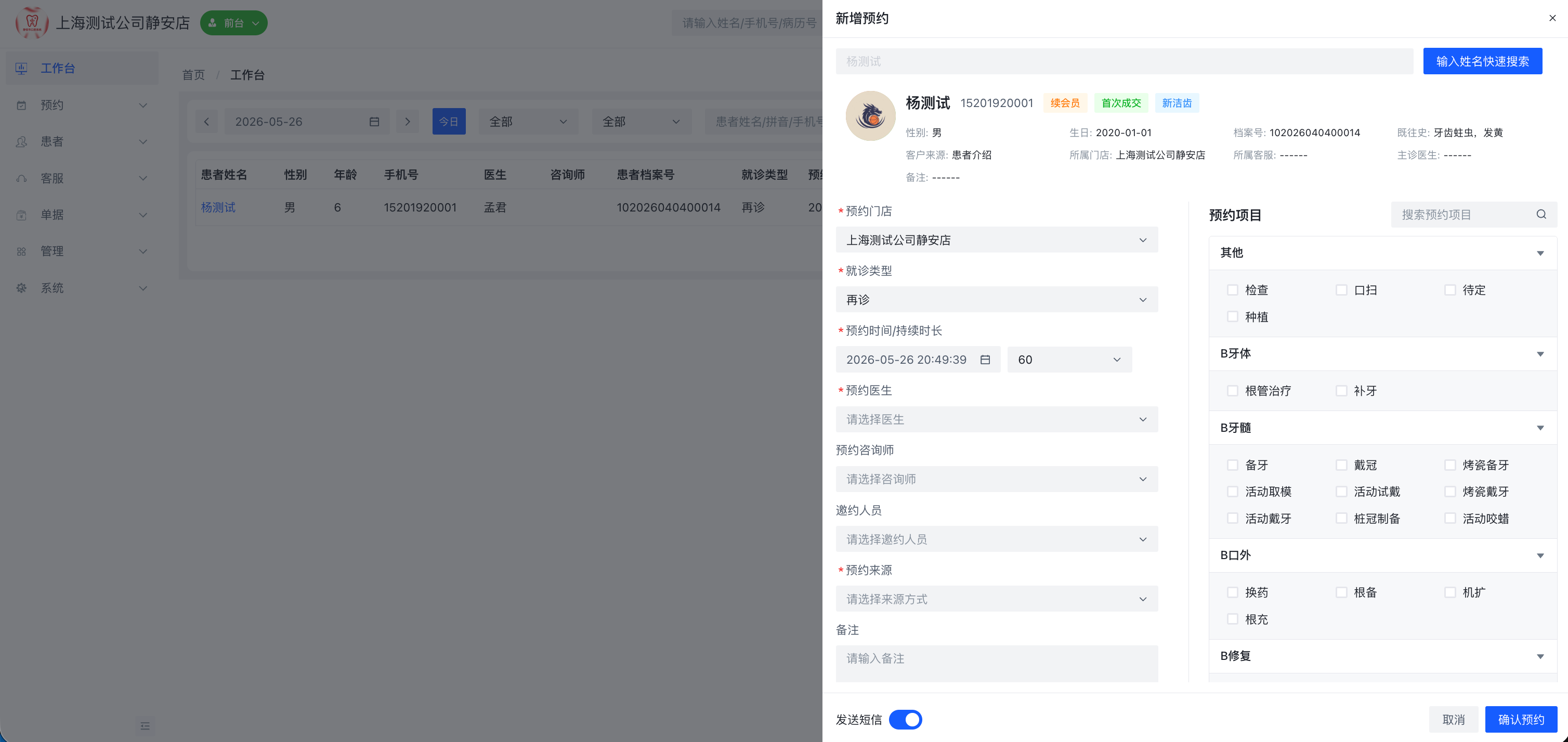Image resolution: width=1568 pixels, height=742 pixels.
Task: Expand the 管理 sidebar menu
Action: pos(82,251)
